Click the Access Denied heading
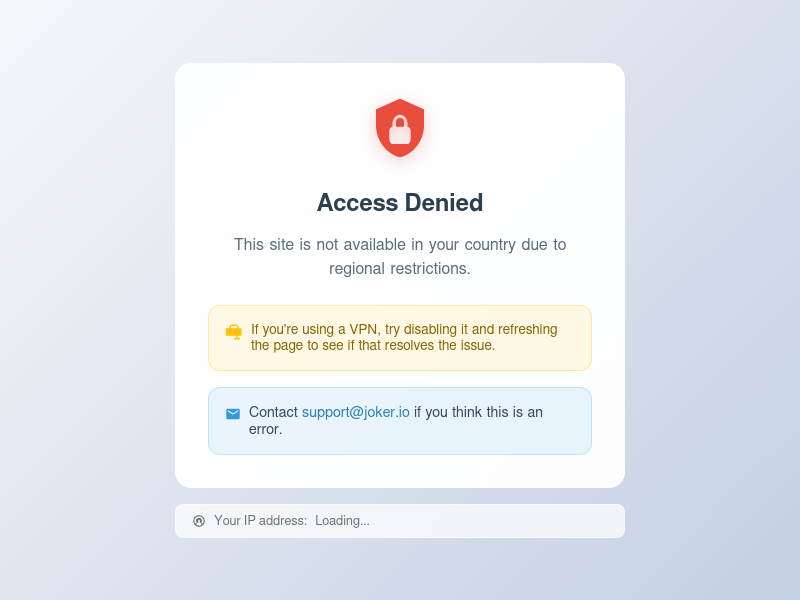The width and height of the screenshot is (800, 600). coord(400,203)
